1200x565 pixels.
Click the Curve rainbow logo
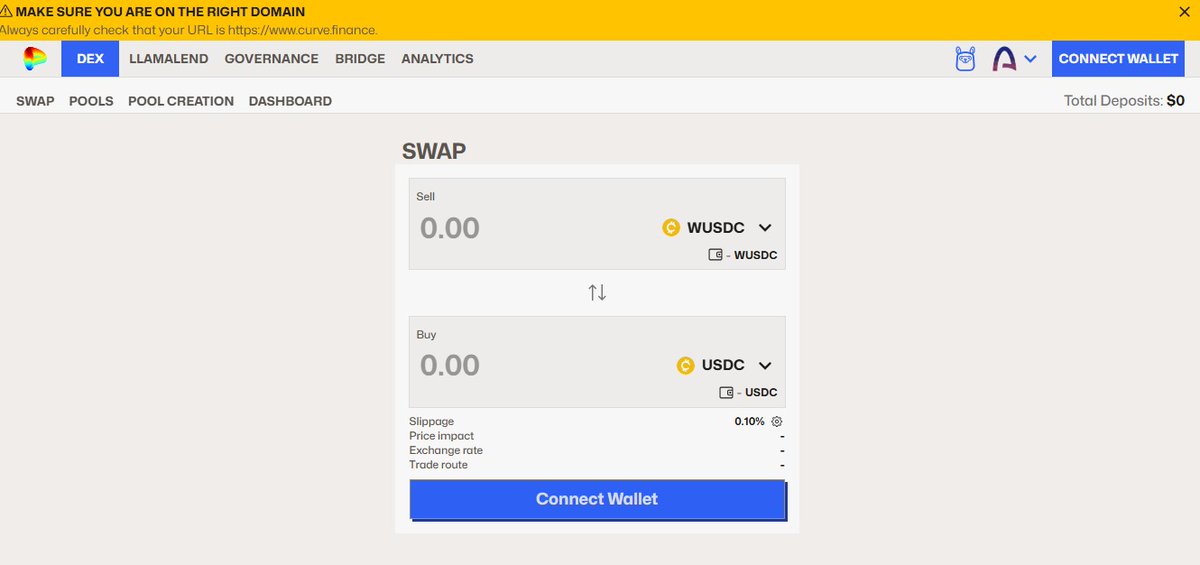(35, 59)
